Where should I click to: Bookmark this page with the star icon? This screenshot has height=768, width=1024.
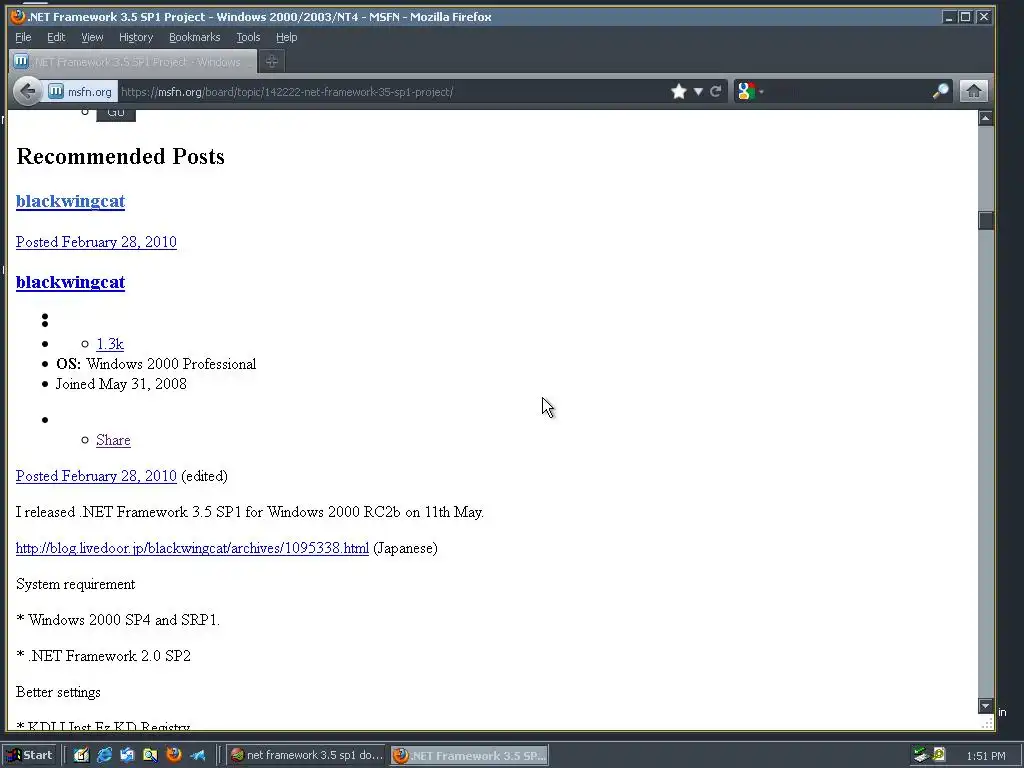pos(679,91)
